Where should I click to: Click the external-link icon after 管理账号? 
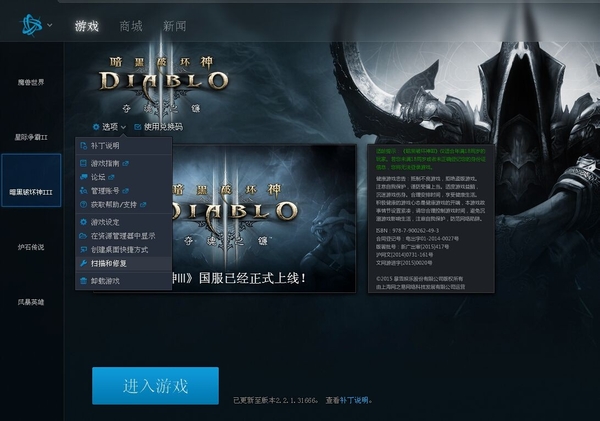point(126,191)
